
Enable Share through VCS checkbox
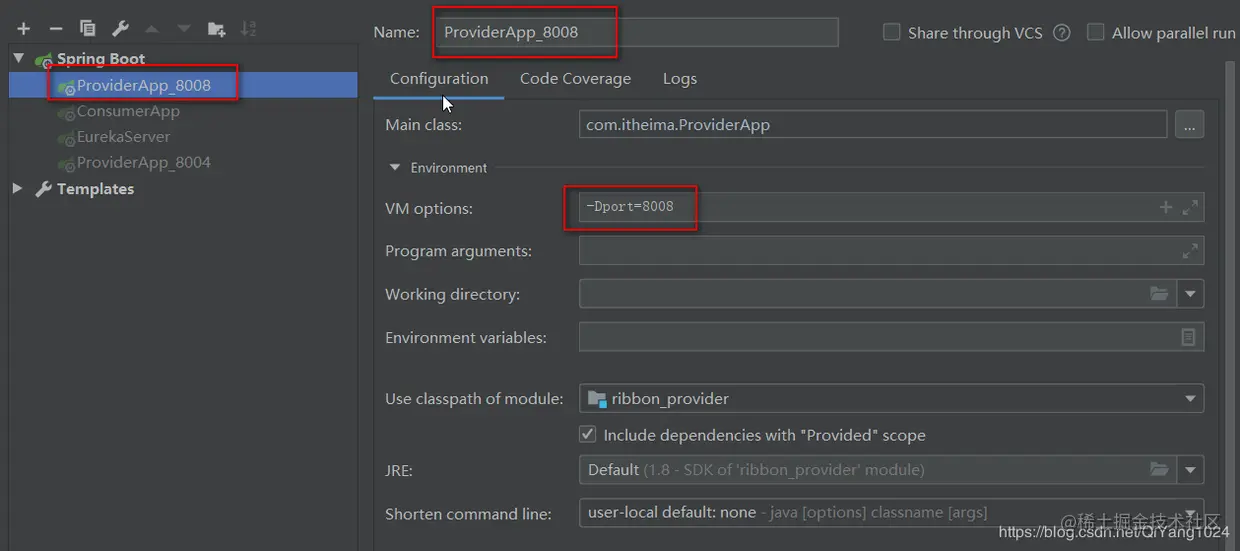tap(891, 32)
